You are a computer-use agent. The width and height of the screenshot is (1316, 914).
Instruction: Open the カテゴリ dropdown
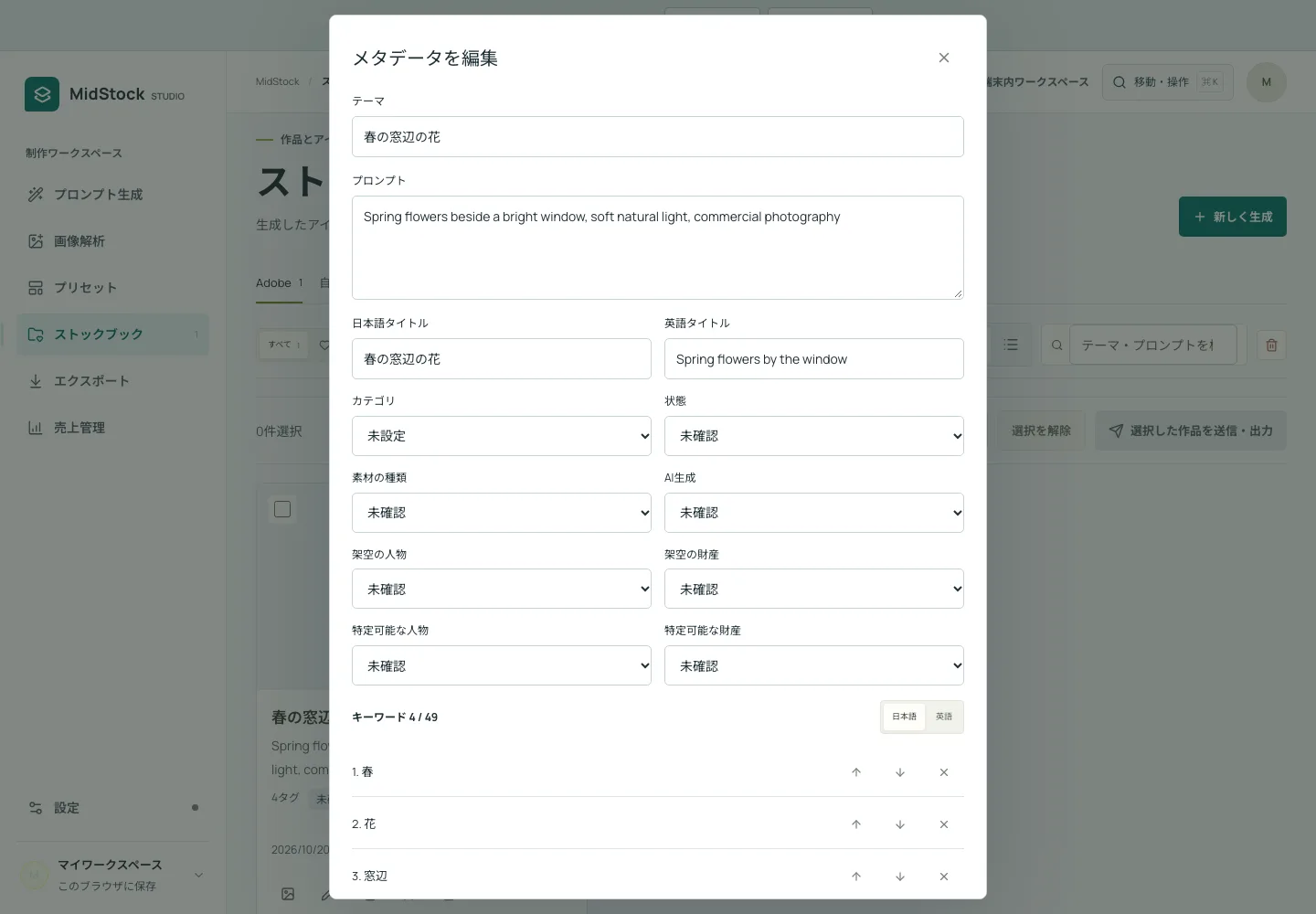(502, 436)
